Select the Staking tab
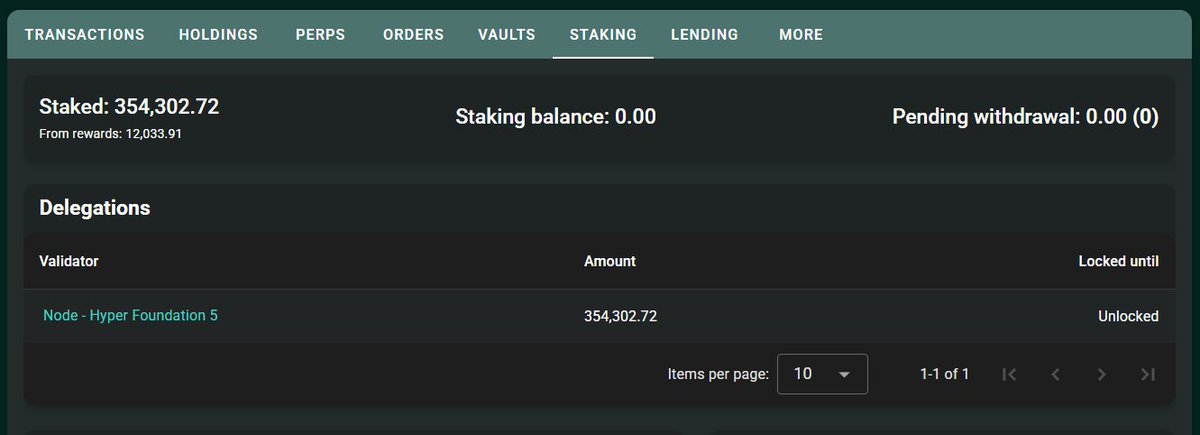 [x=603, y=34]
